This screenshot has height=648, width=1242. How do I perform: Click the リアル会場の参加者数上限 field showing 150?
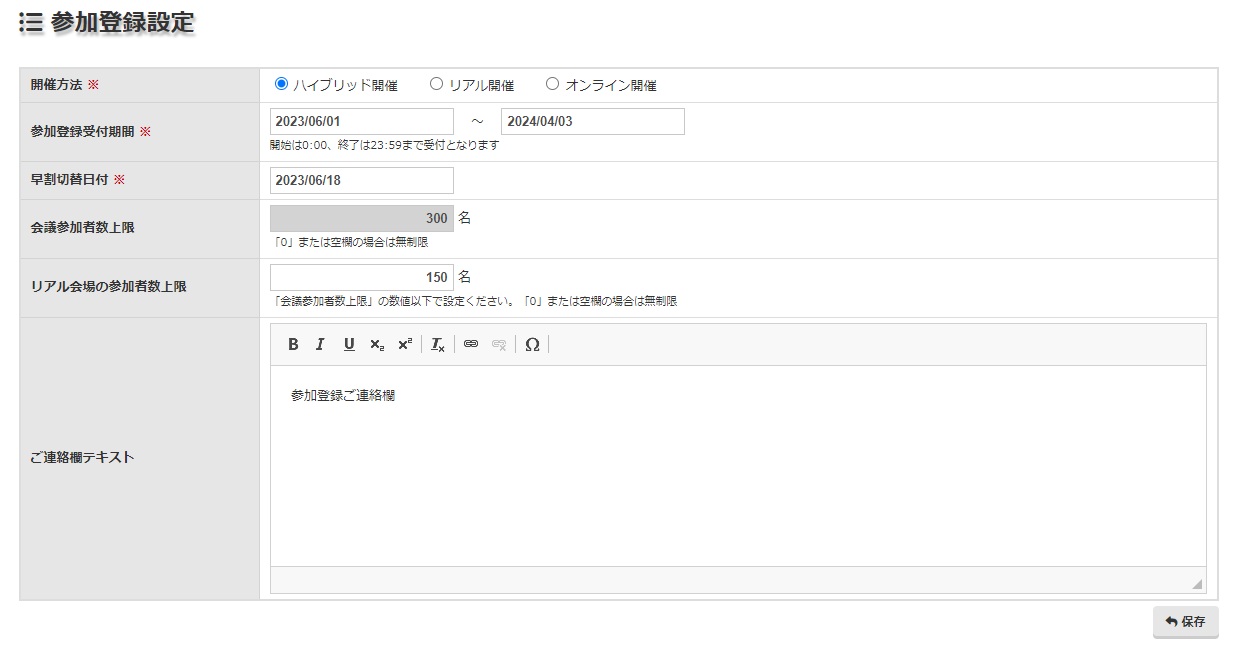[361, 277]
